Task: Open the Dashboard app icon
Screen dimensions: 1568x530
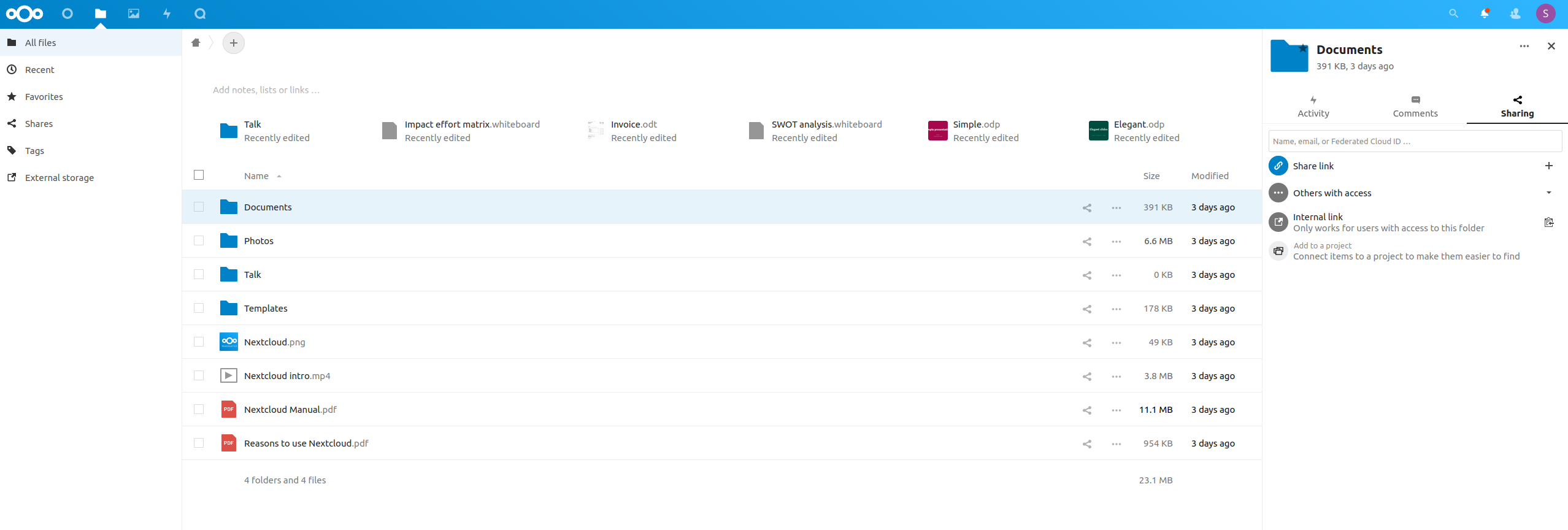Action: [x=67, y=13]
